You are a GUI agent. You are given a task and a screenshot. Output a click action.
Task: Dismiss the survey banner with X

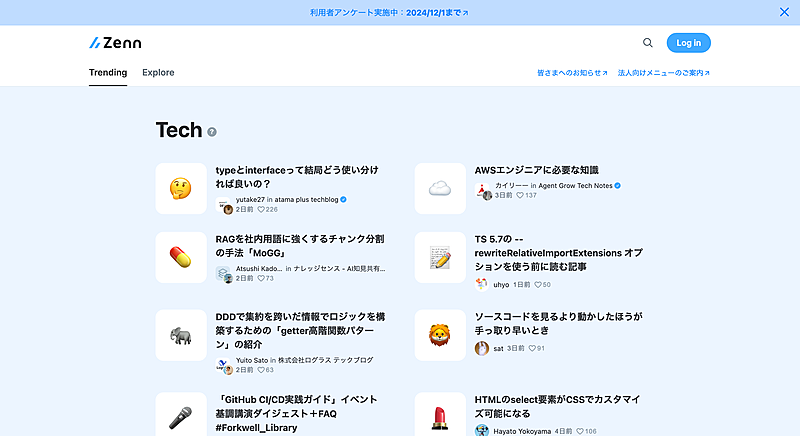(784, 12)
